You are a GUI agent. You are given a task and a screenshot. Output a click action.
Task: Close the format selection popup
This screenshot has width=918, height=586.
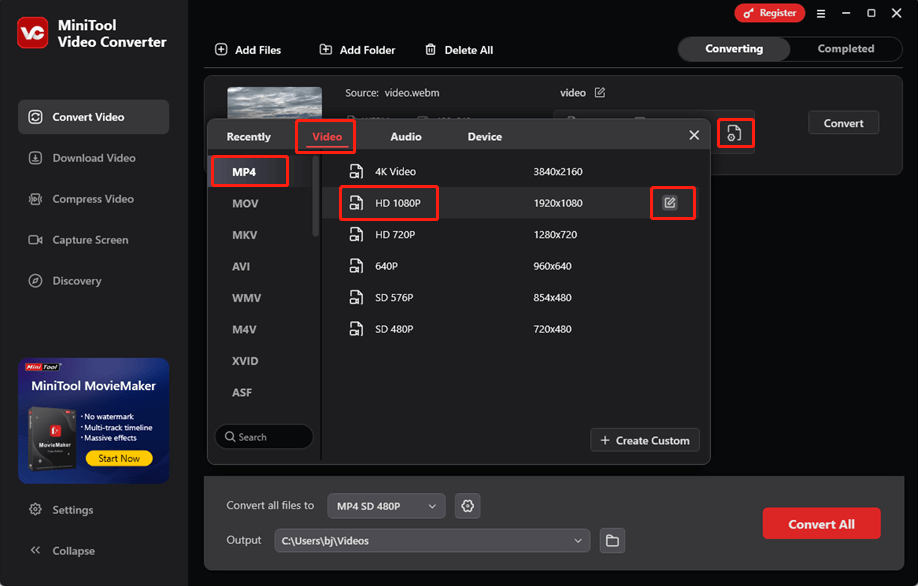pos(694,135)
